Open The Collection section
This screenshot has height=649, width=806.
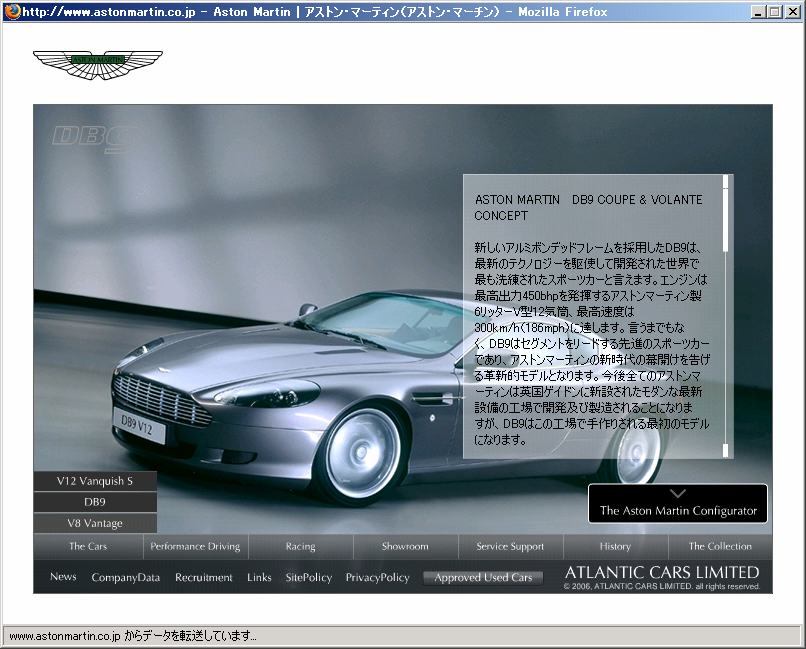coord(720,546)
